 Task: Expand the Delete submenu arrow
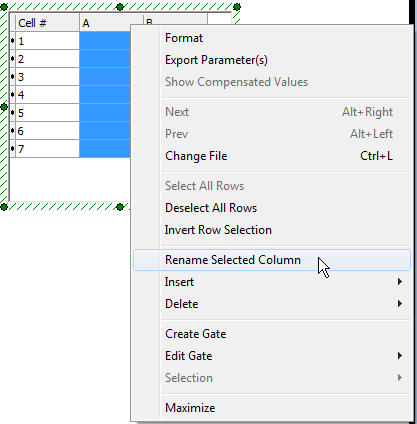(x=400, y=304)
